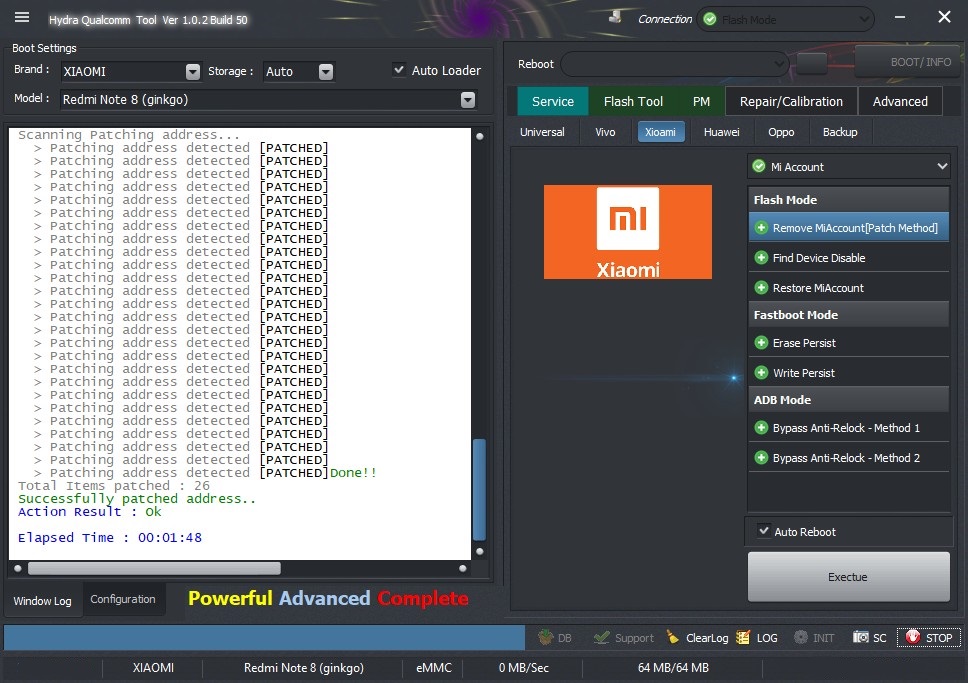The height and width of the screenshot is (683, 968).
Task: Select Find Device Disable option
Action: point(848,258)
